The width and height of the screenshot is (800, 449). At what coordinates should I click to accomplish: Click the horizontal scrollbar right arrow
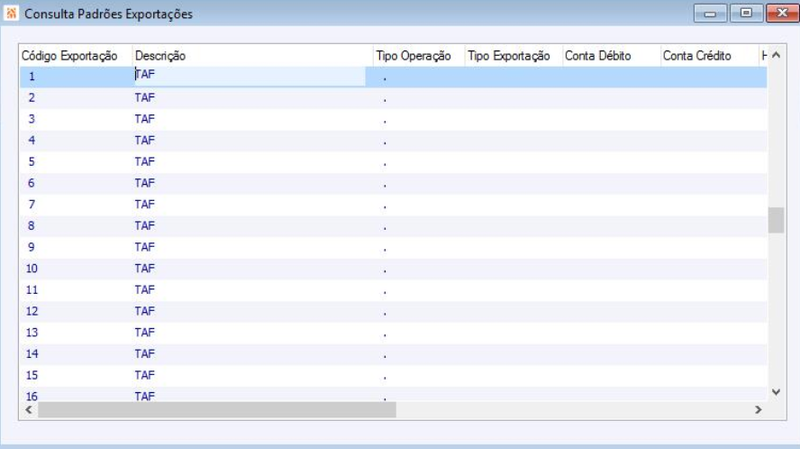[758, 410]
